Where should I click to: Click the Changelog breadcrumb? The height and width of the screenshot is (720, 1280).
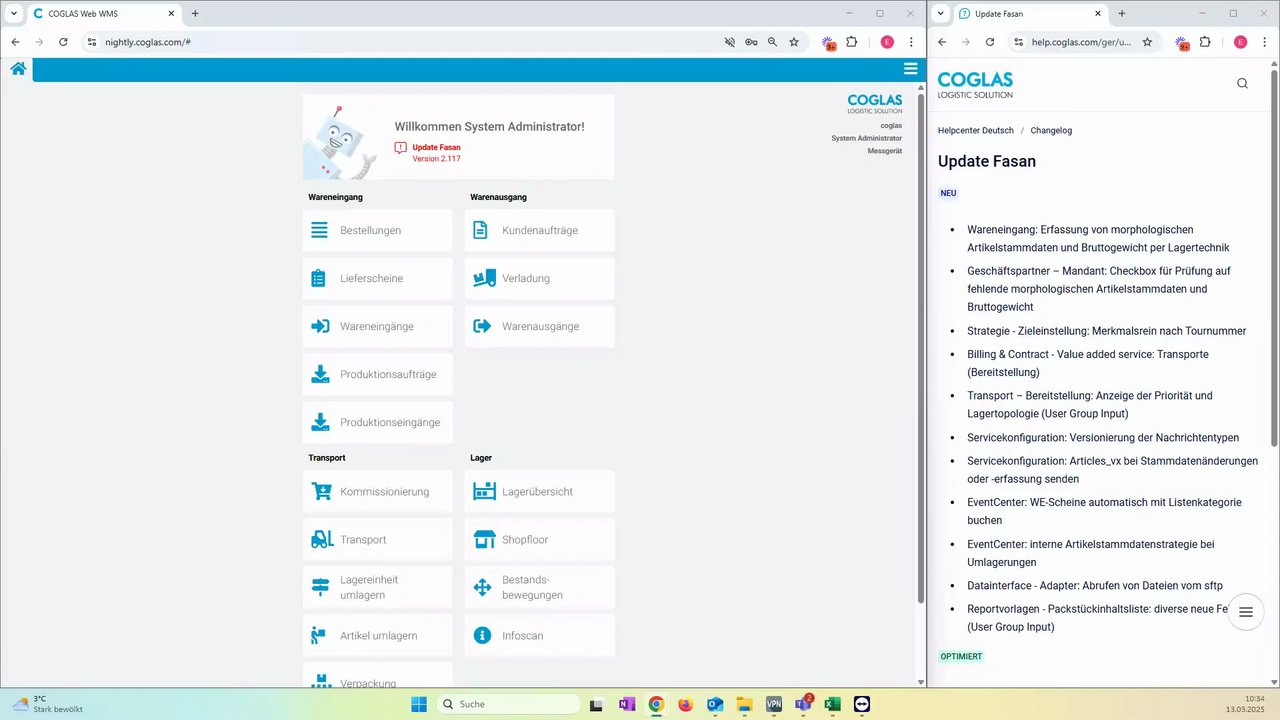pos(1051,130)
